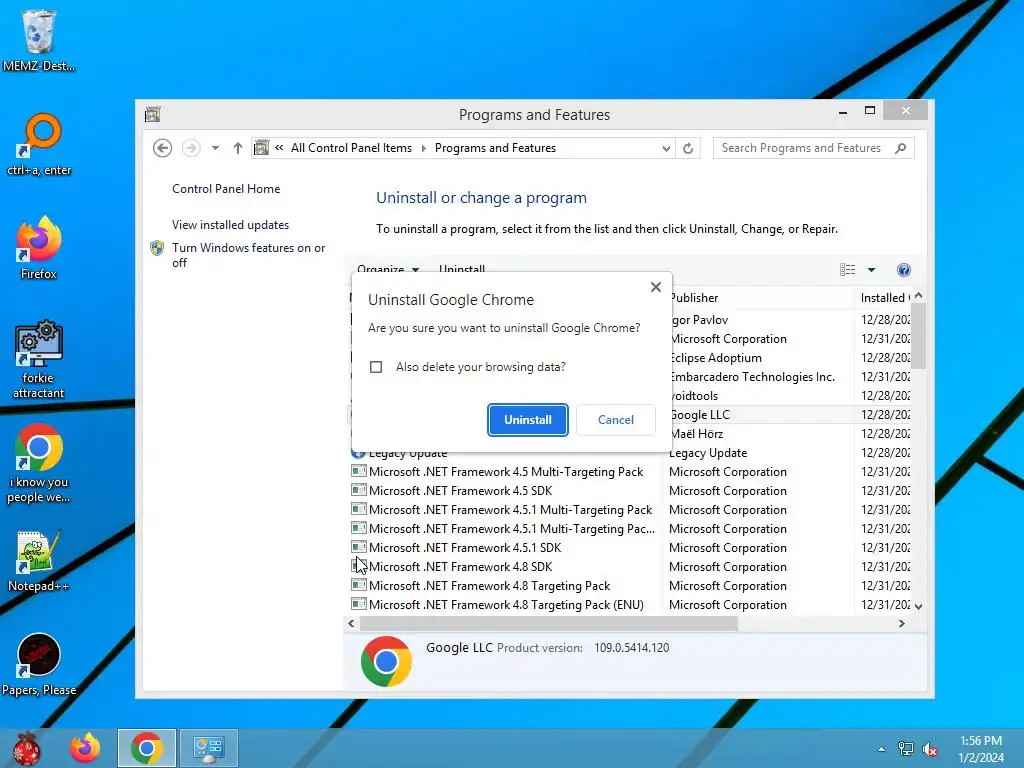The width and height of the screenshot is (1024, 768).
Task: Click the Chrome logo in details pane
Action: coord(386,662)
